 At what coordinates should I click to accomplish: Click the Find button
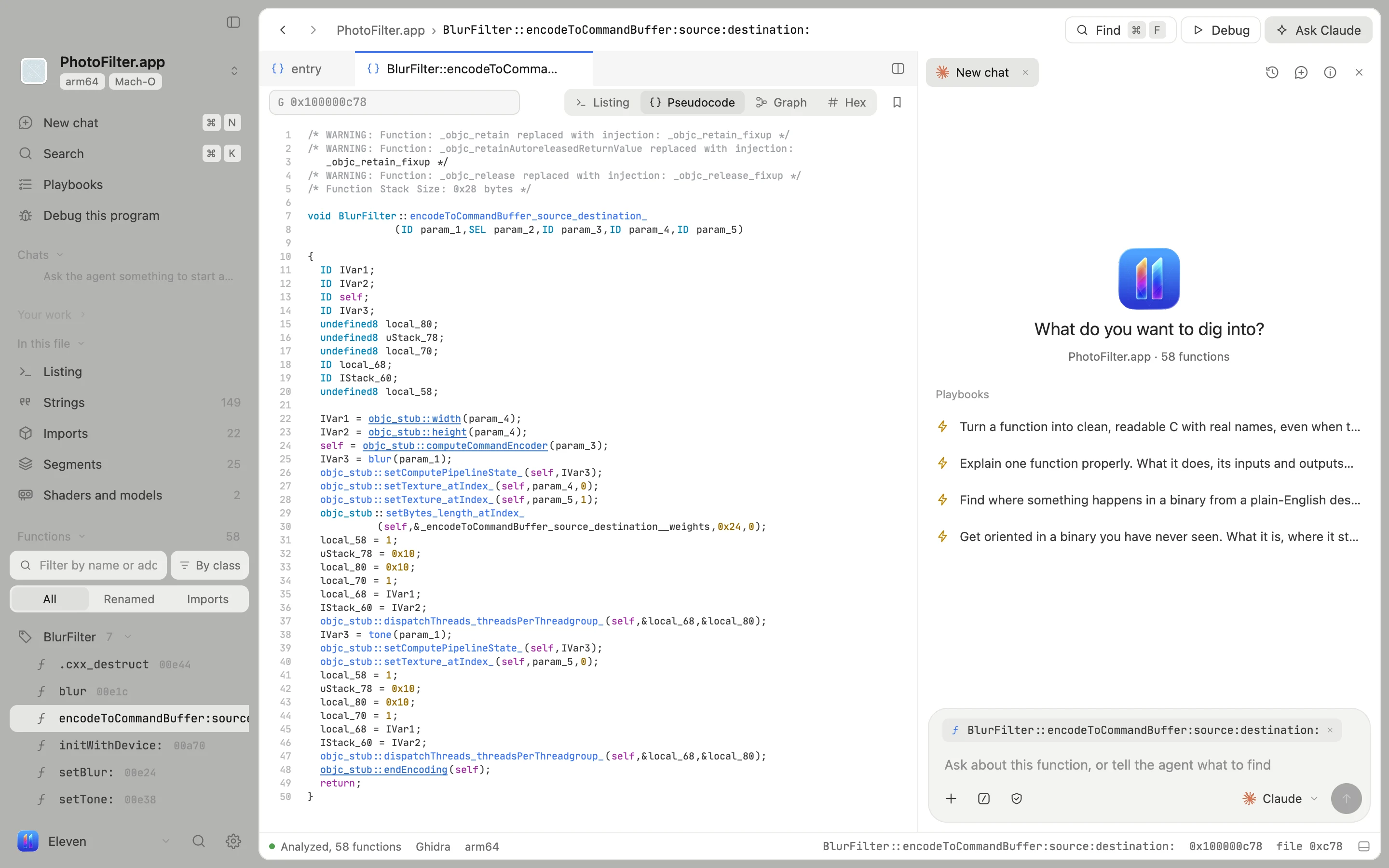pos(1120,30)
